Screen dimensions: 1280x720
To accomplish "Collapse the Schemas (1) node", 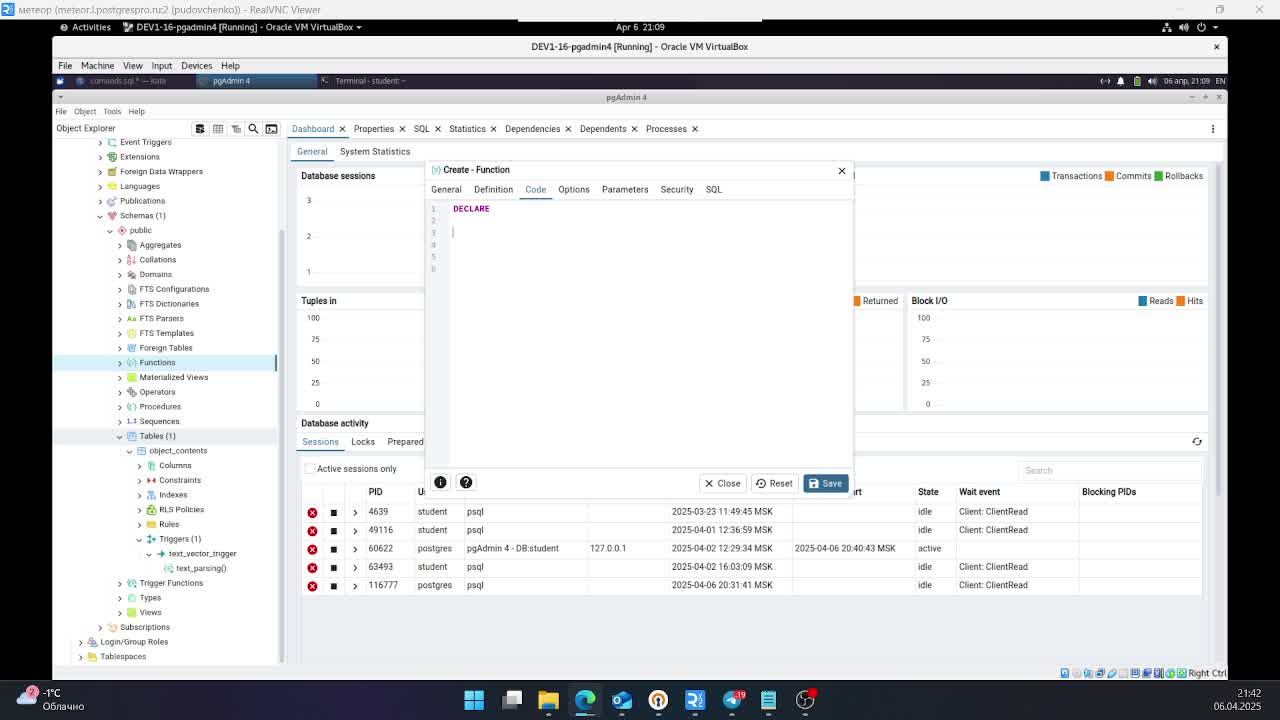I will 100,216.
